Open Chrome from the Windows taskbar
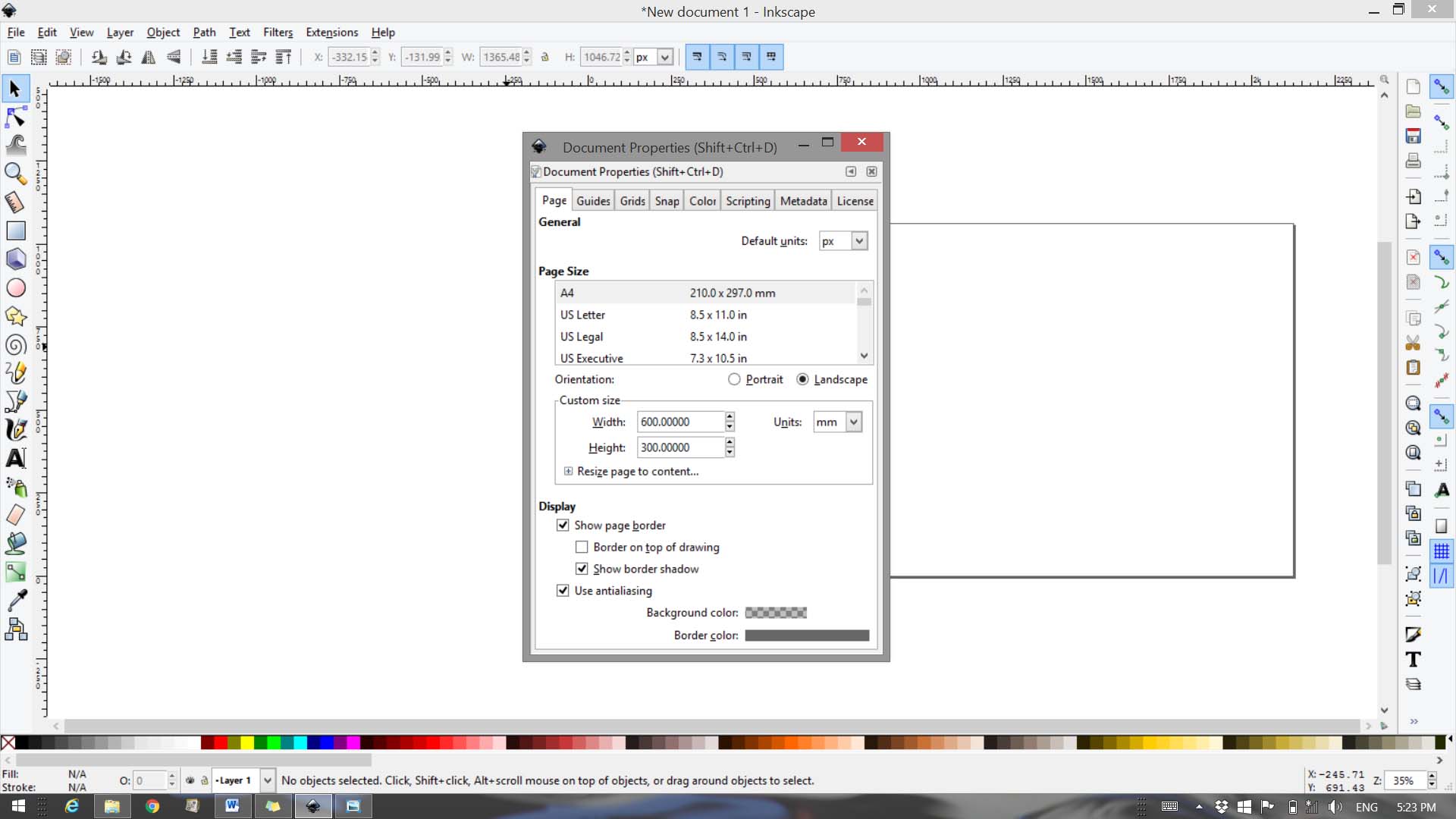 152,806
